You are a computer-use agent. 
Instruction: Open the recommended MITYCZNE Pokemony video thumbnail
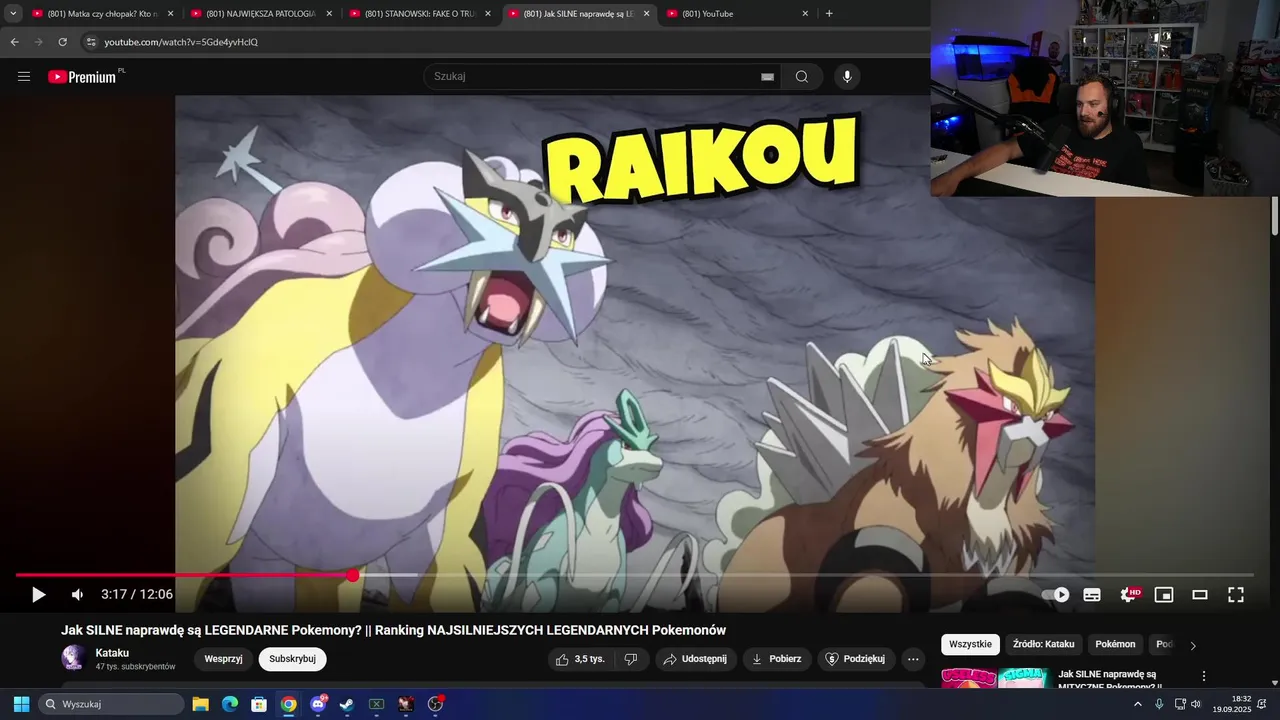pyautogui.click(x=996, y=679)
